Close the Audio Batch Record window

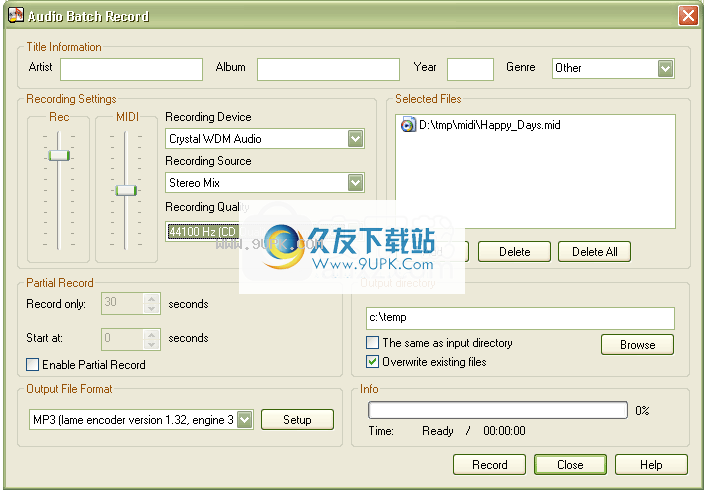pos(688,15)
